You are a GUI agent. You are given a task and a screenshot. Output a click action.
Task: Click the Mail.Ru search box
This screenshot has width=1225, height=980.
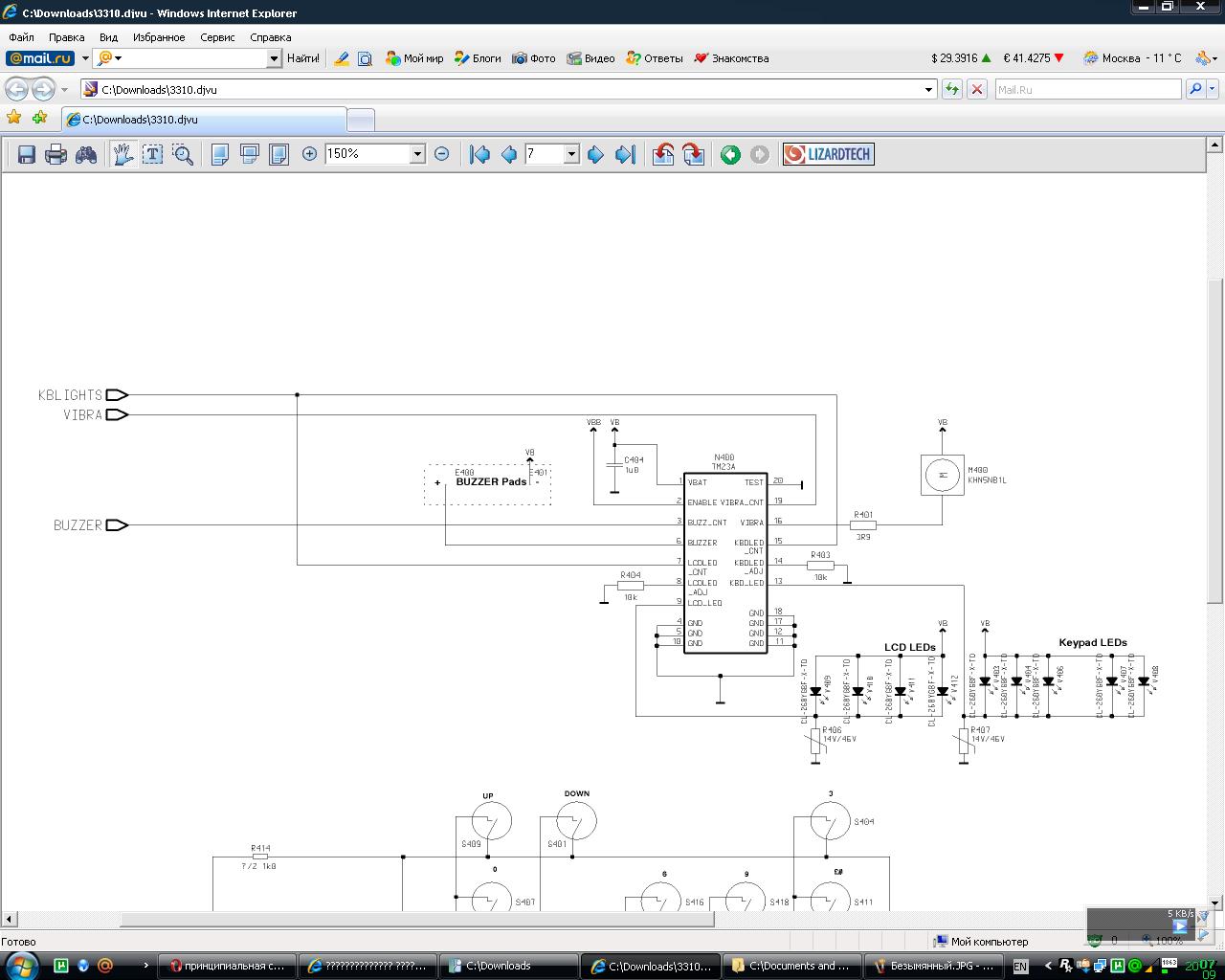[1088, 89]
